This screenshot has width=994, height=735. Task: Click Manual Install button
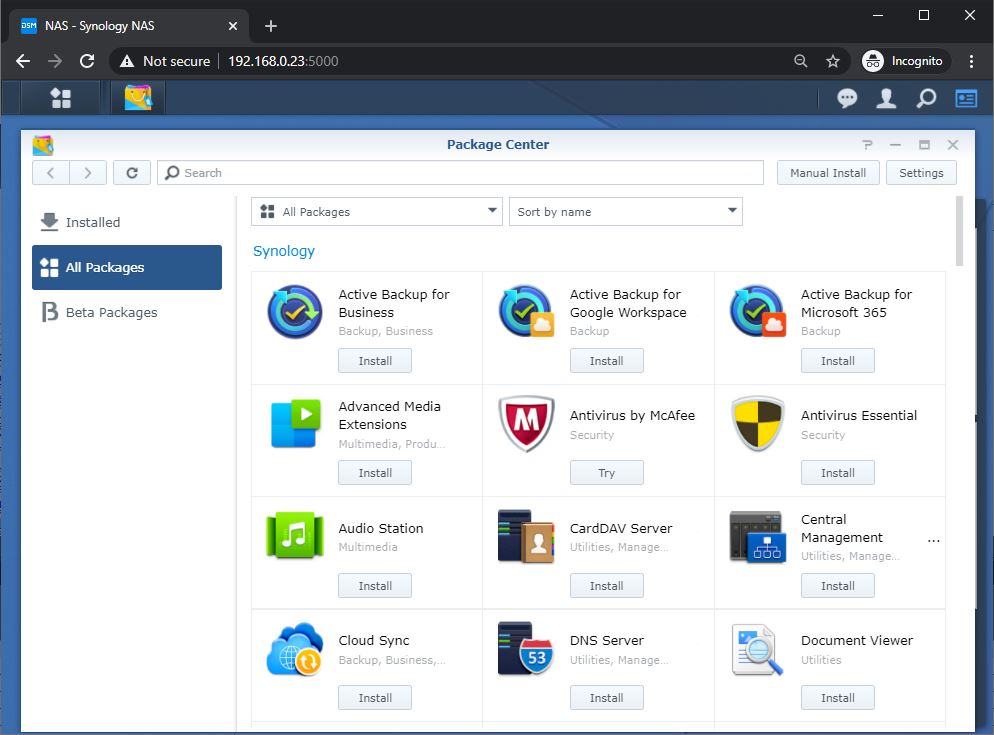[828, 172]
